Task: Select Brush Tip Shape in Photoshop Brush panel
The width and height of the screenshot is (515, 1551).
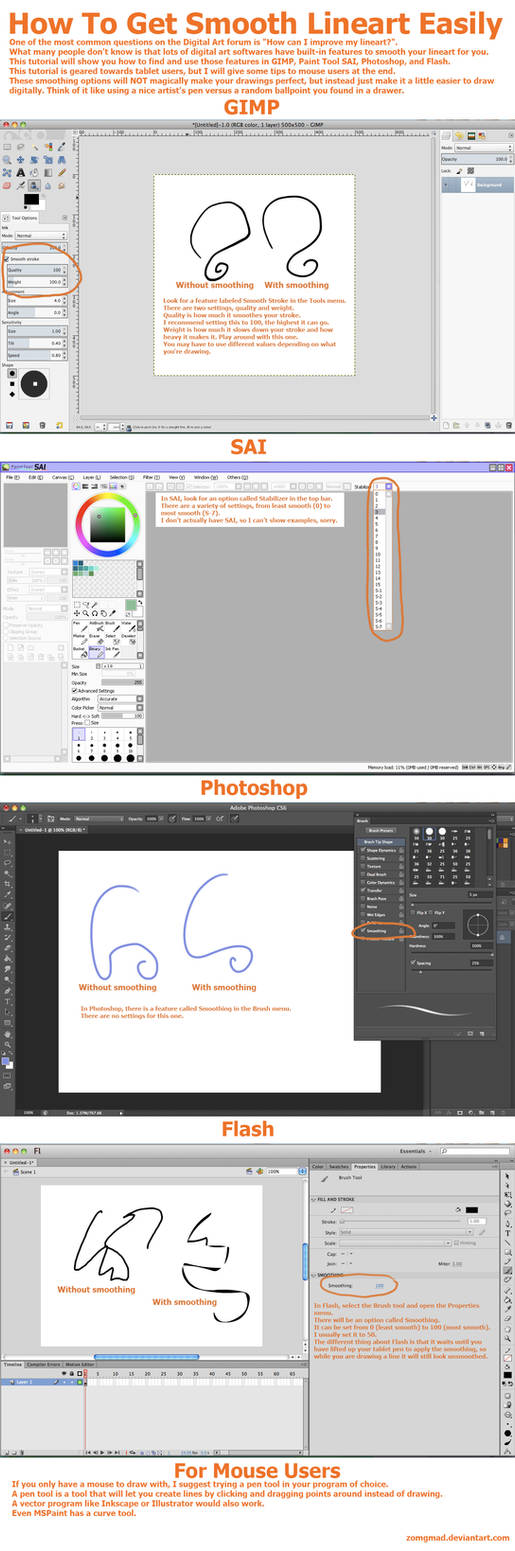Action: [x=380, y=842]
